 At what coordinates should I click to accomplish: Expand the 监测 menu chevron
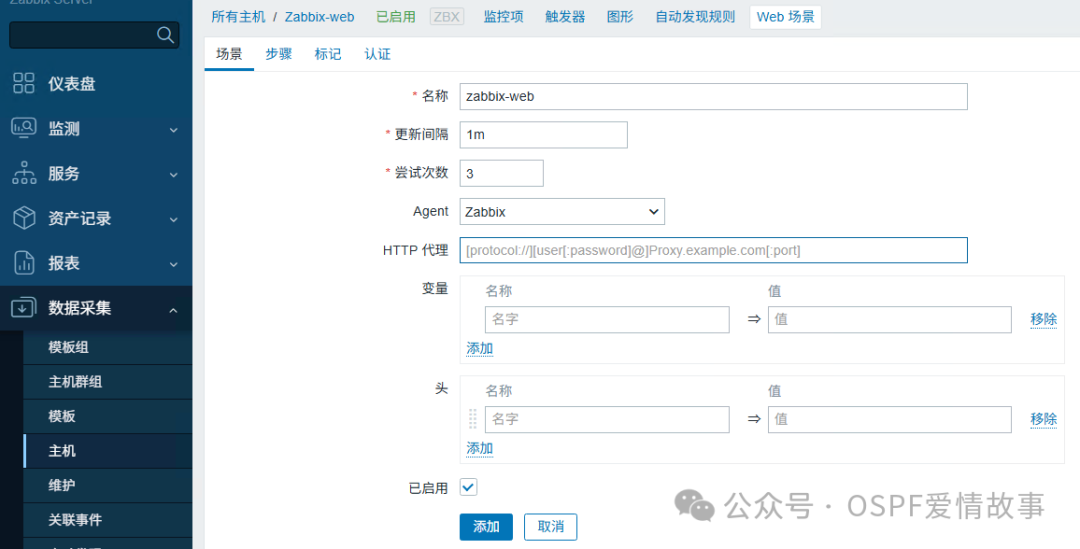click(174, 130)
